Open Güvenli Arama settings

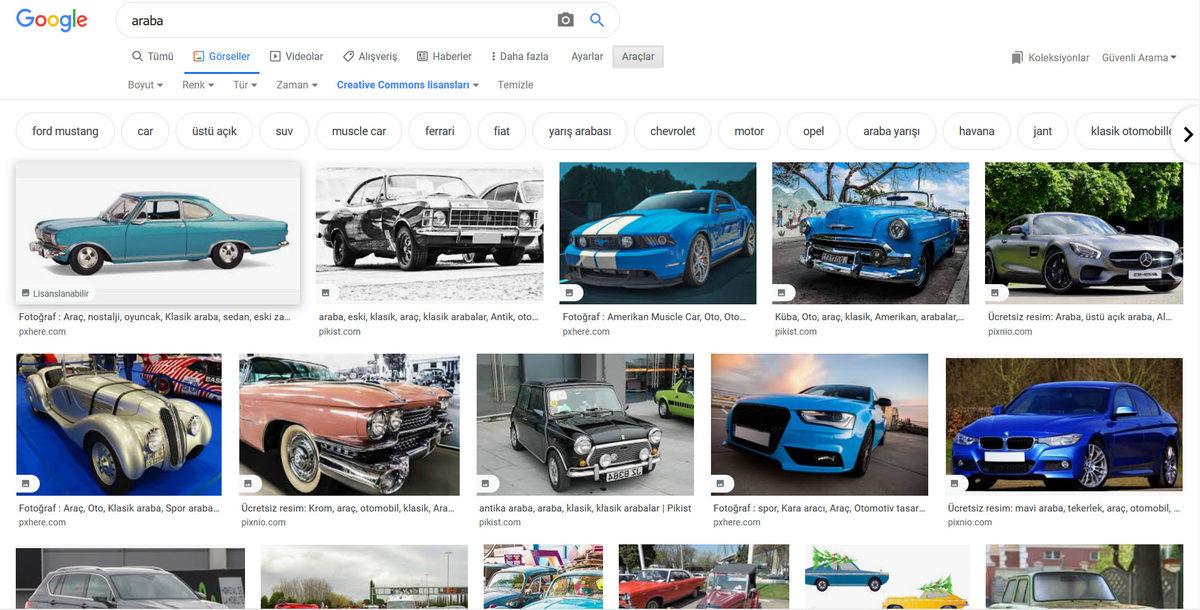1140,57
